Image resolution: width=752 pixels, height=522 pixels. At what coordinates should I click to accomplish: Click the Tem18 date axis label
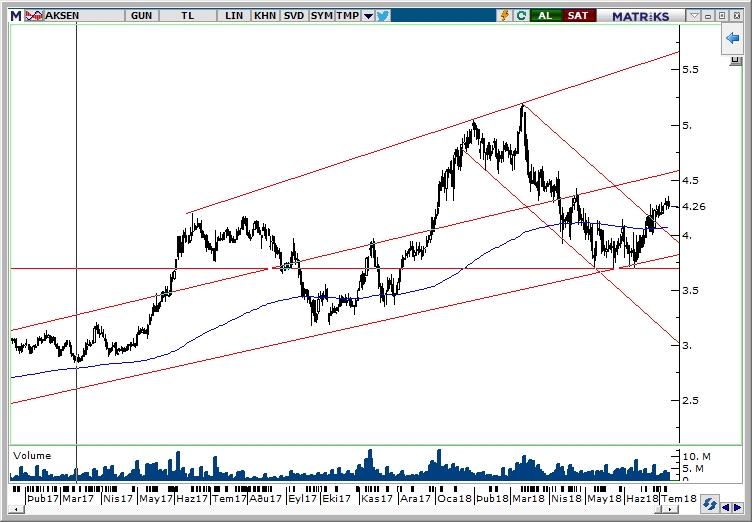679,498
